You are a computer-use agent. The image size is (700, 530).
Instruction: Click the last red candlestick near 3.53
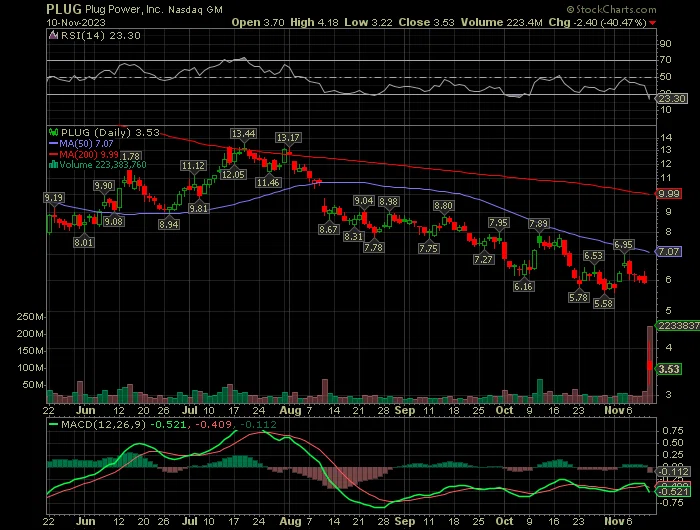(650, 366)
